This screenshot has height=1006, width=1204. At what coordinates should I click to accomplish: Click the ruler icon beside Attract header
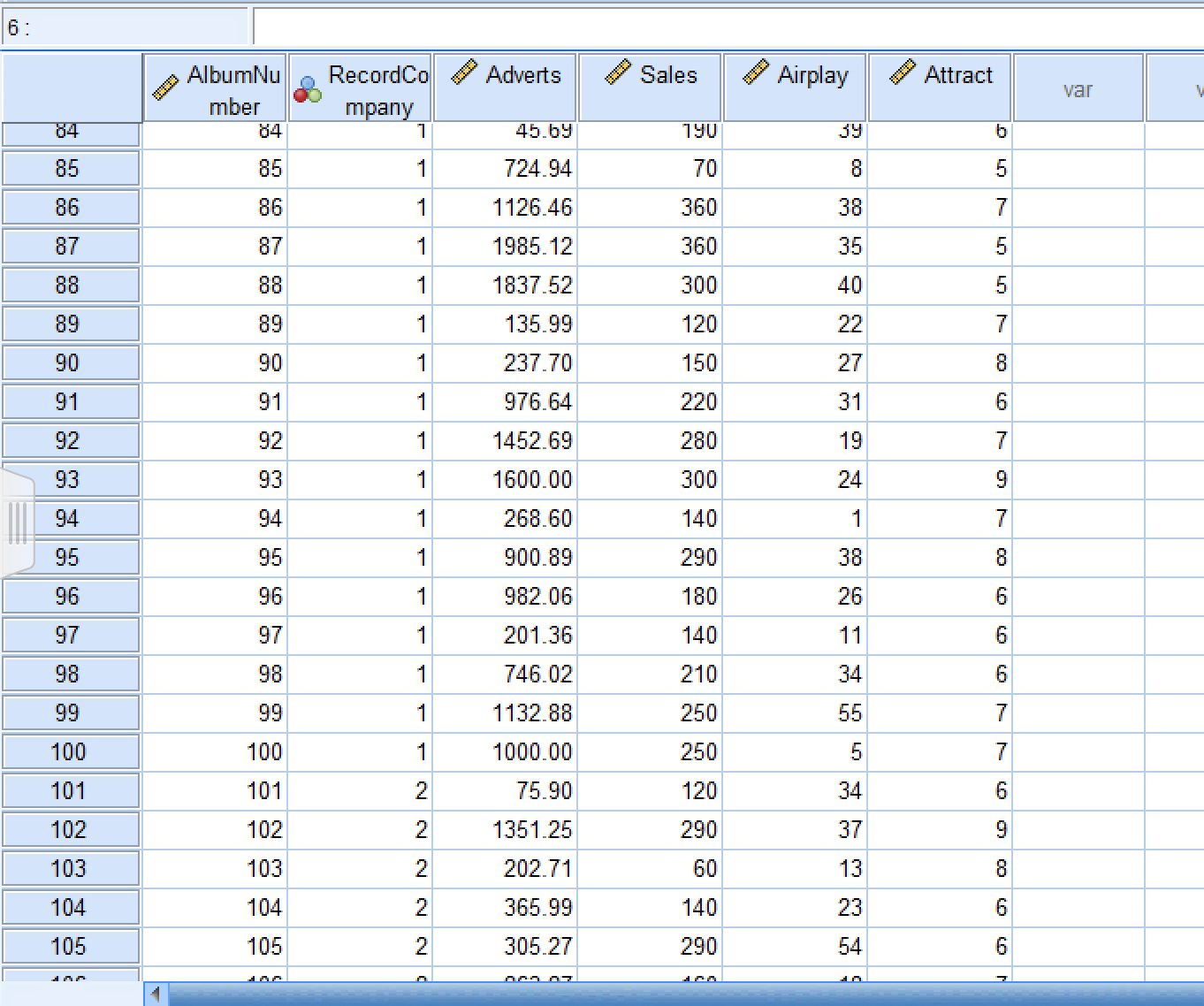[903, 72]
